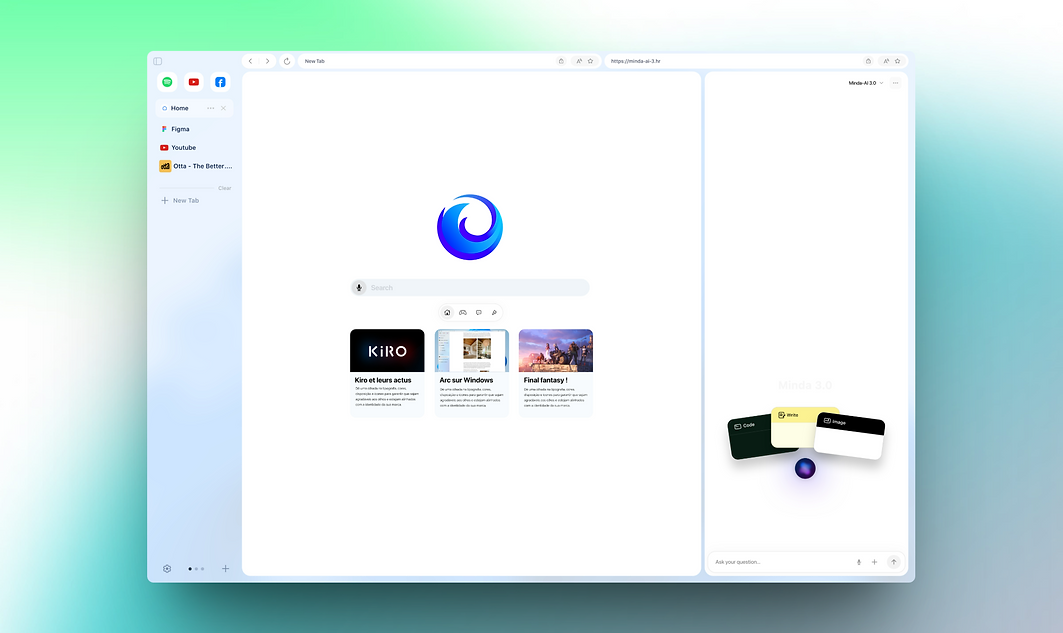Switch to the Otta - The Better tab
The height and width of the screenshot is (633, 1063).
(195, 166)
